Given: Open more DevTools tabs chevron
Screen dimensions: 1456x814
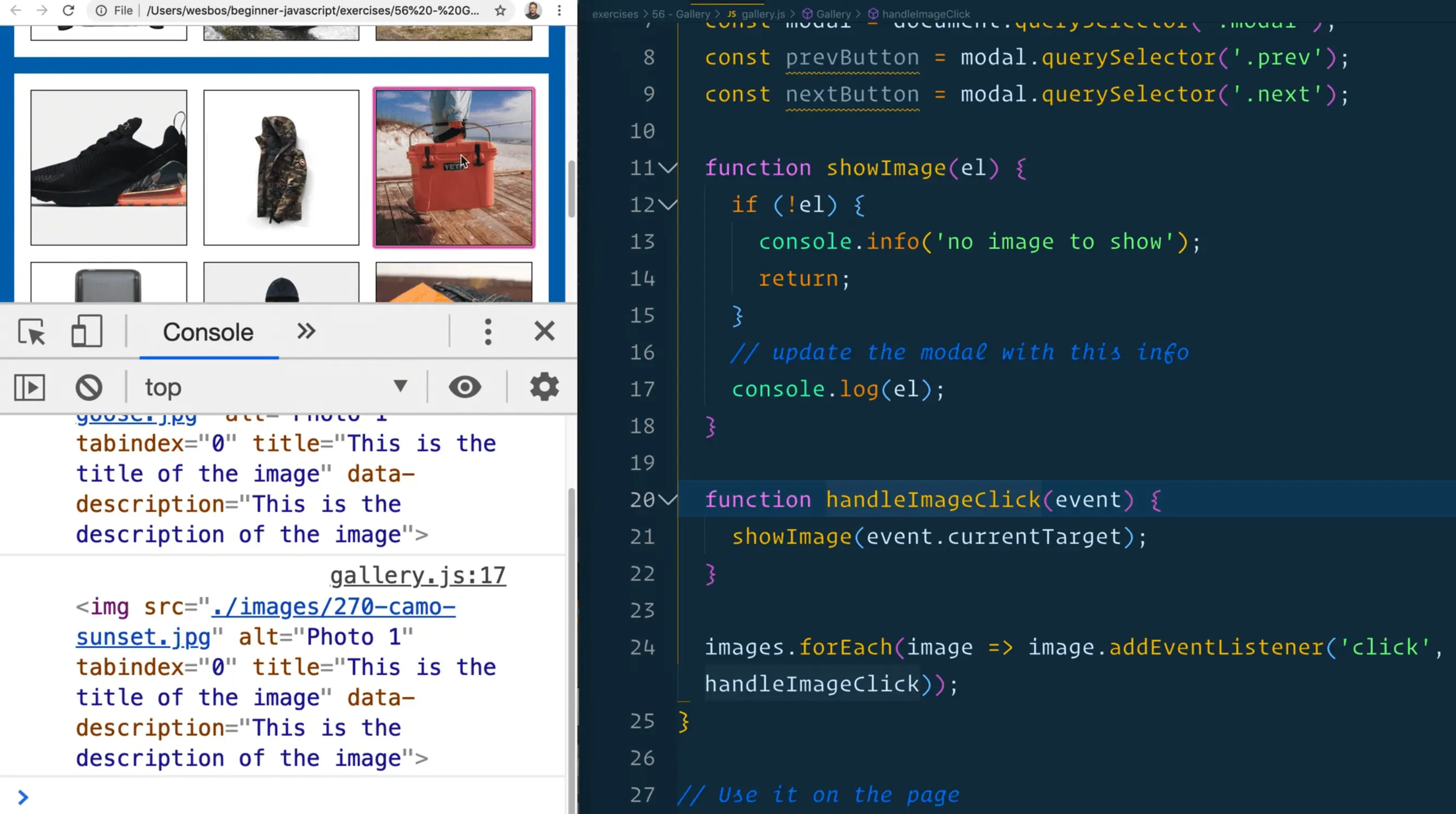Looking at the screenshot, I should [306, 331].
